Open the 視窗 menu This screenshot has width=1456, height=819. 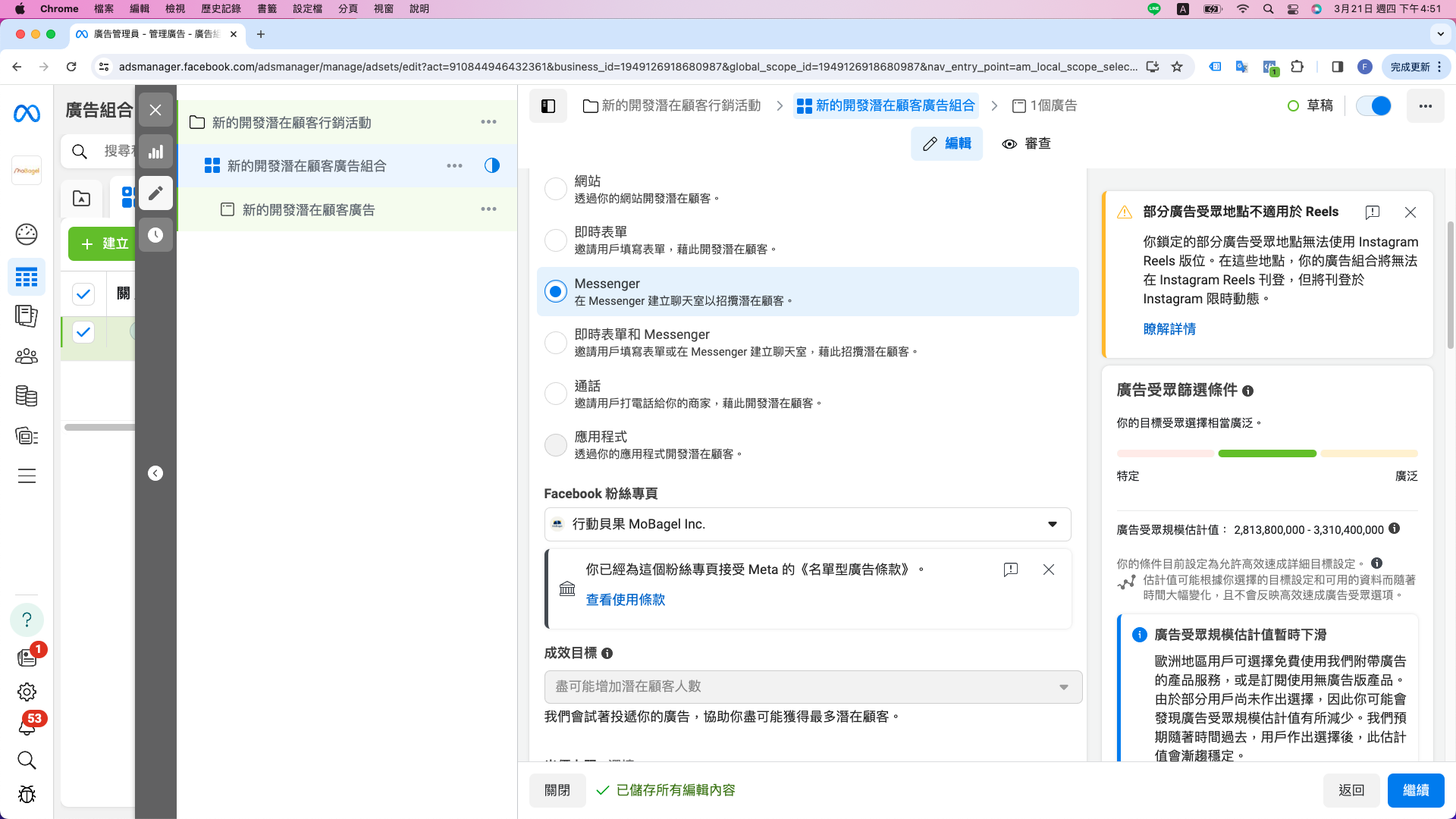click(x=384, y=9)
